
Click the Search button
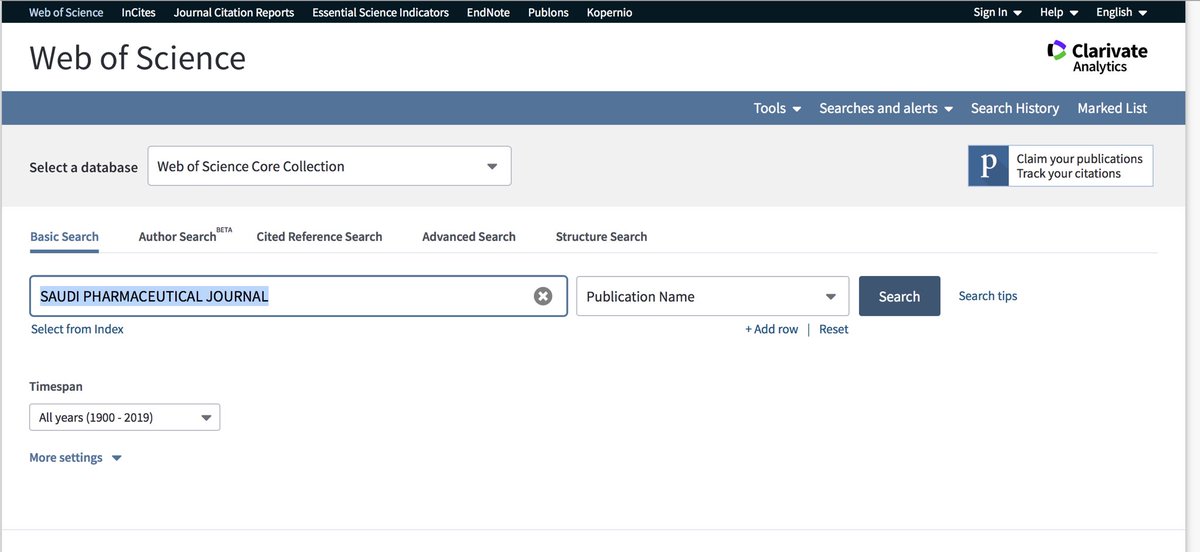(x=899, y=296)
